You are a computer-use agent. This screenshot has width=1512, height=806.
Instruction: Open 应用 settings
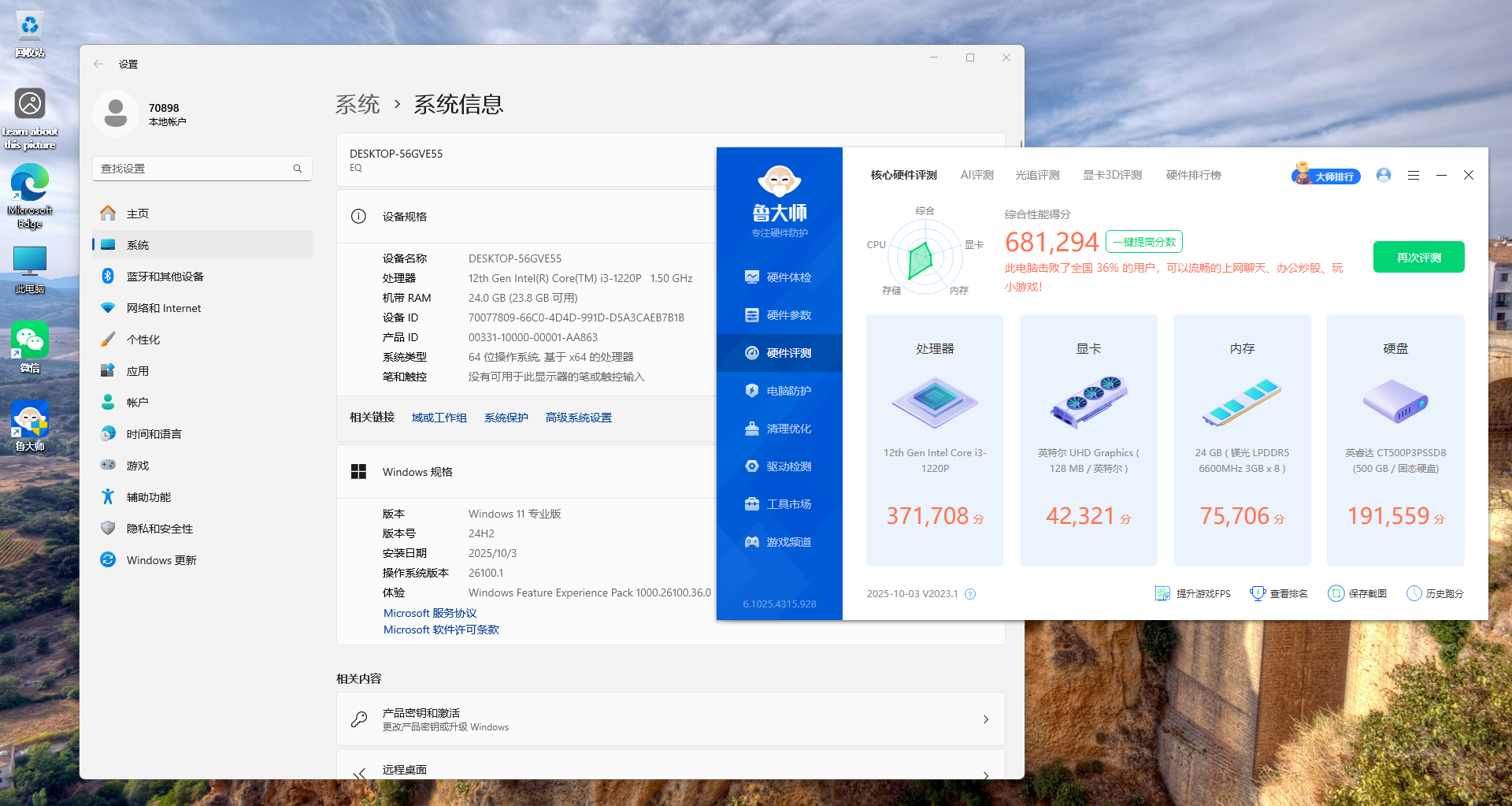[202, 371]
